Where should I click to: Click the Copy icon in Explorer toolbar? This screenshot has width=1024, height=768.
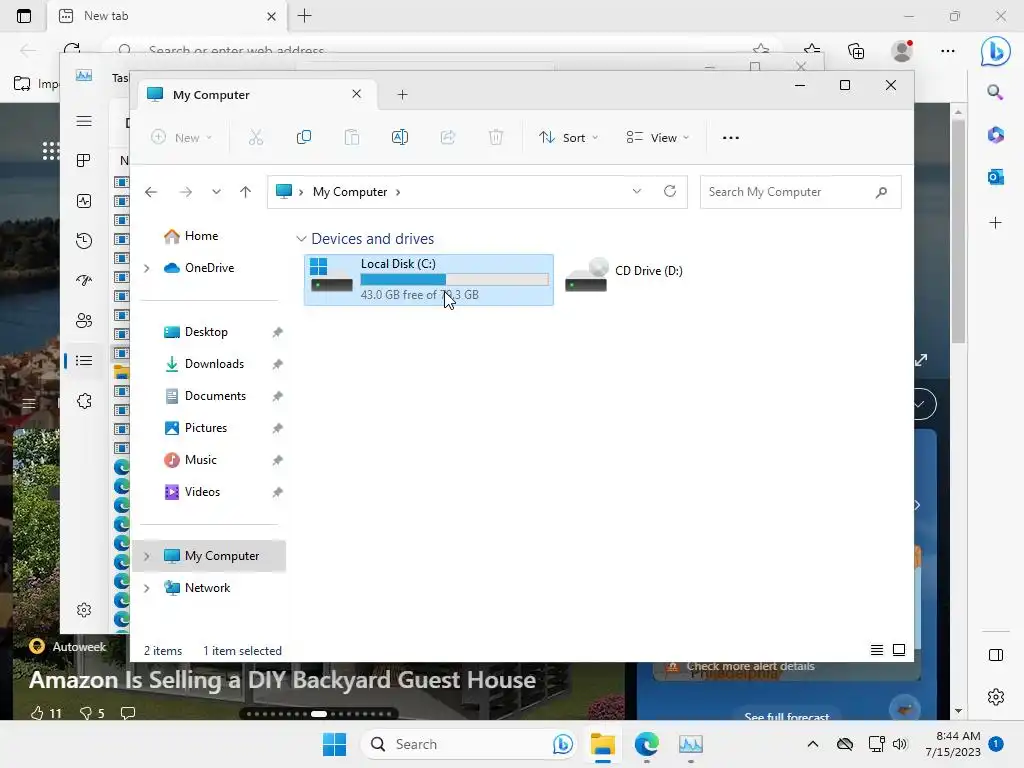click(304, 137)
